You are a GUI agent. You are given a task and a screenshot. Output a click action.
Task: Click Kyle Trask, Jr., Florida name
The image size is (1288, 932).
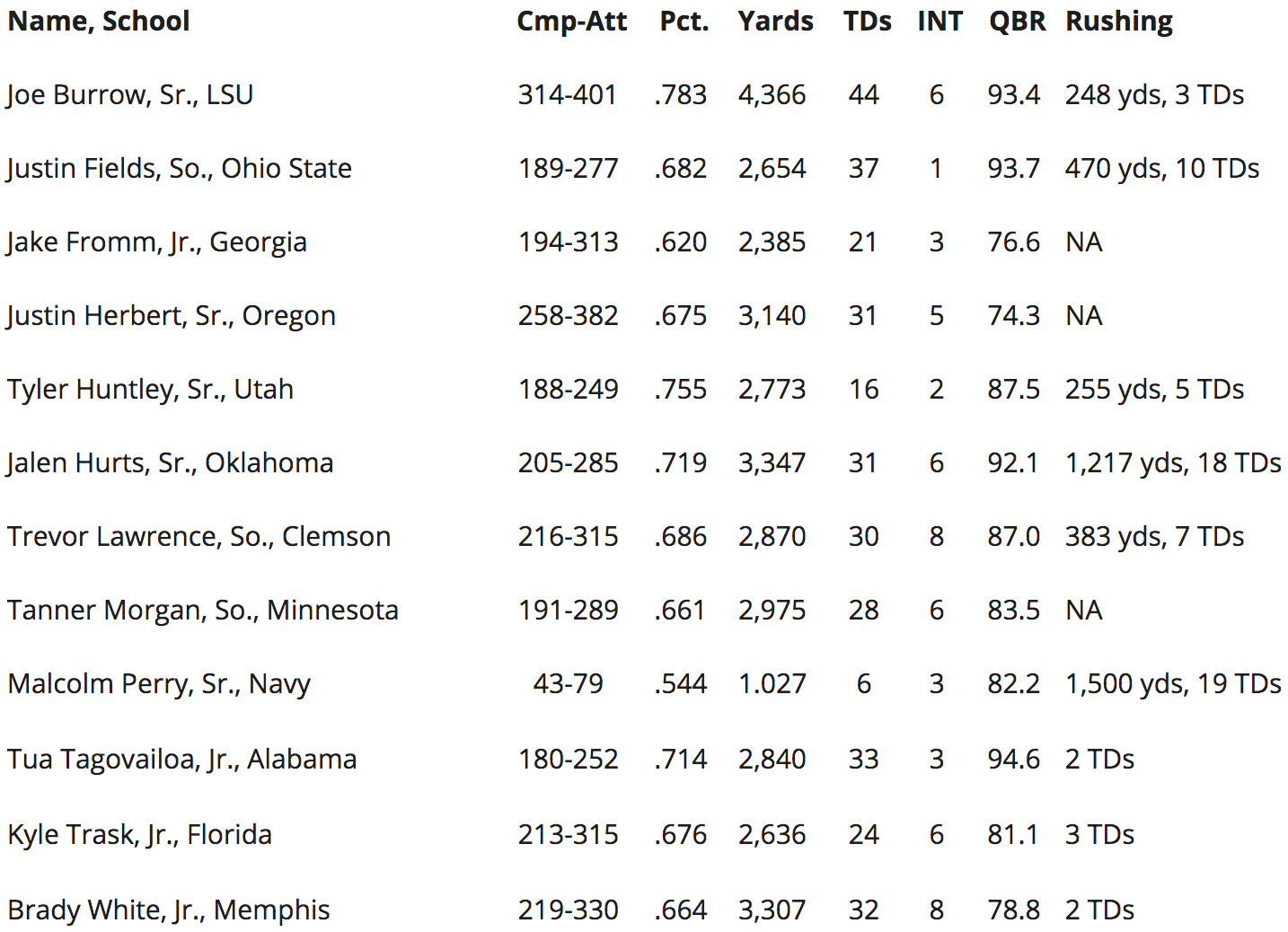pyautogui.click(x=140, y=834)
